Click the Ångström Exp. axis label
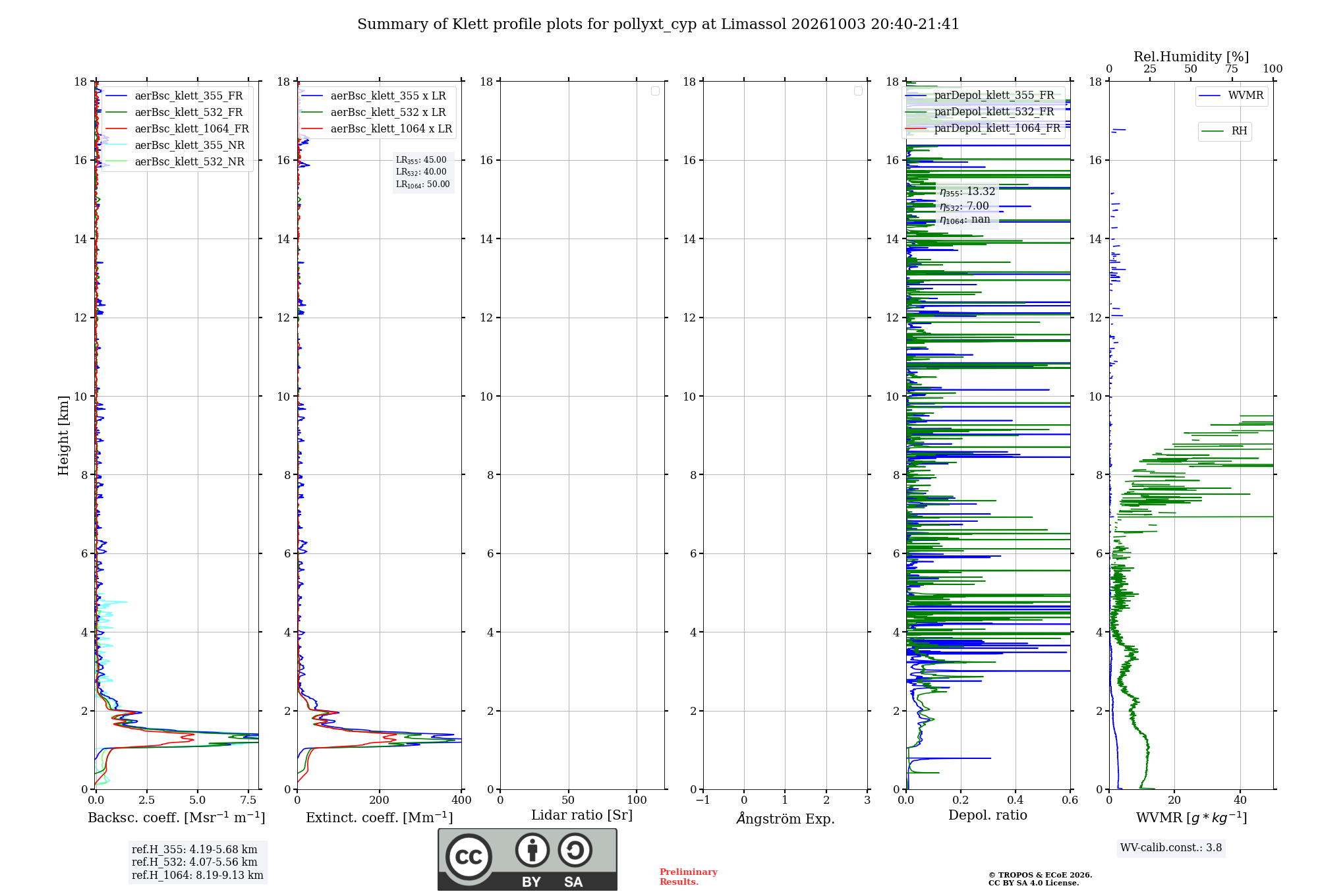The height and width of the screenshot is (896, 1318). 786,818
